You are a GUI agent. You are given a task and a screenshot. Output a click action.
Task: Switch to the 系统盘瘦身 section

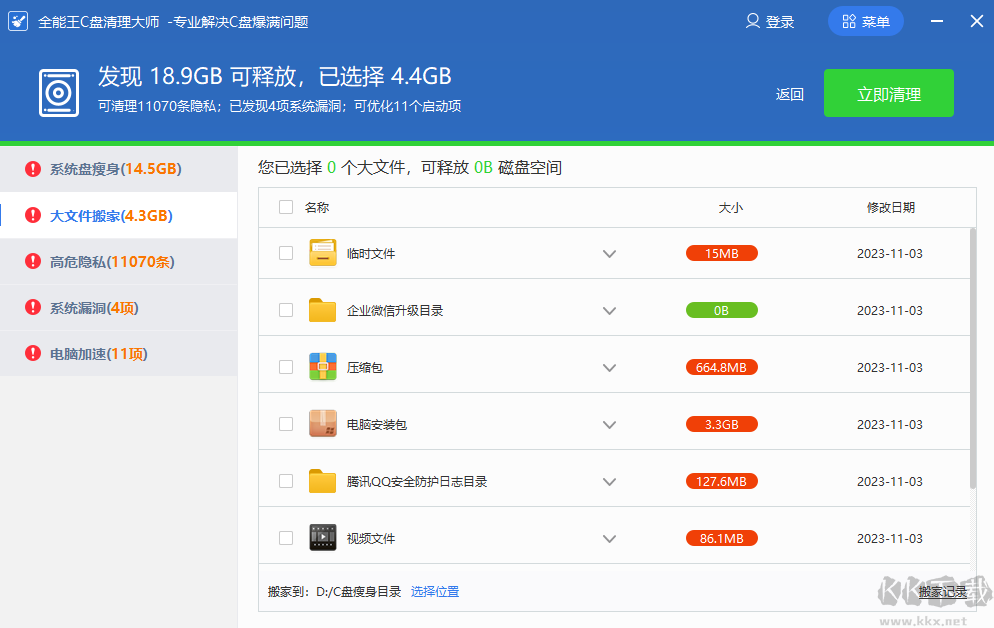[90, 169]
